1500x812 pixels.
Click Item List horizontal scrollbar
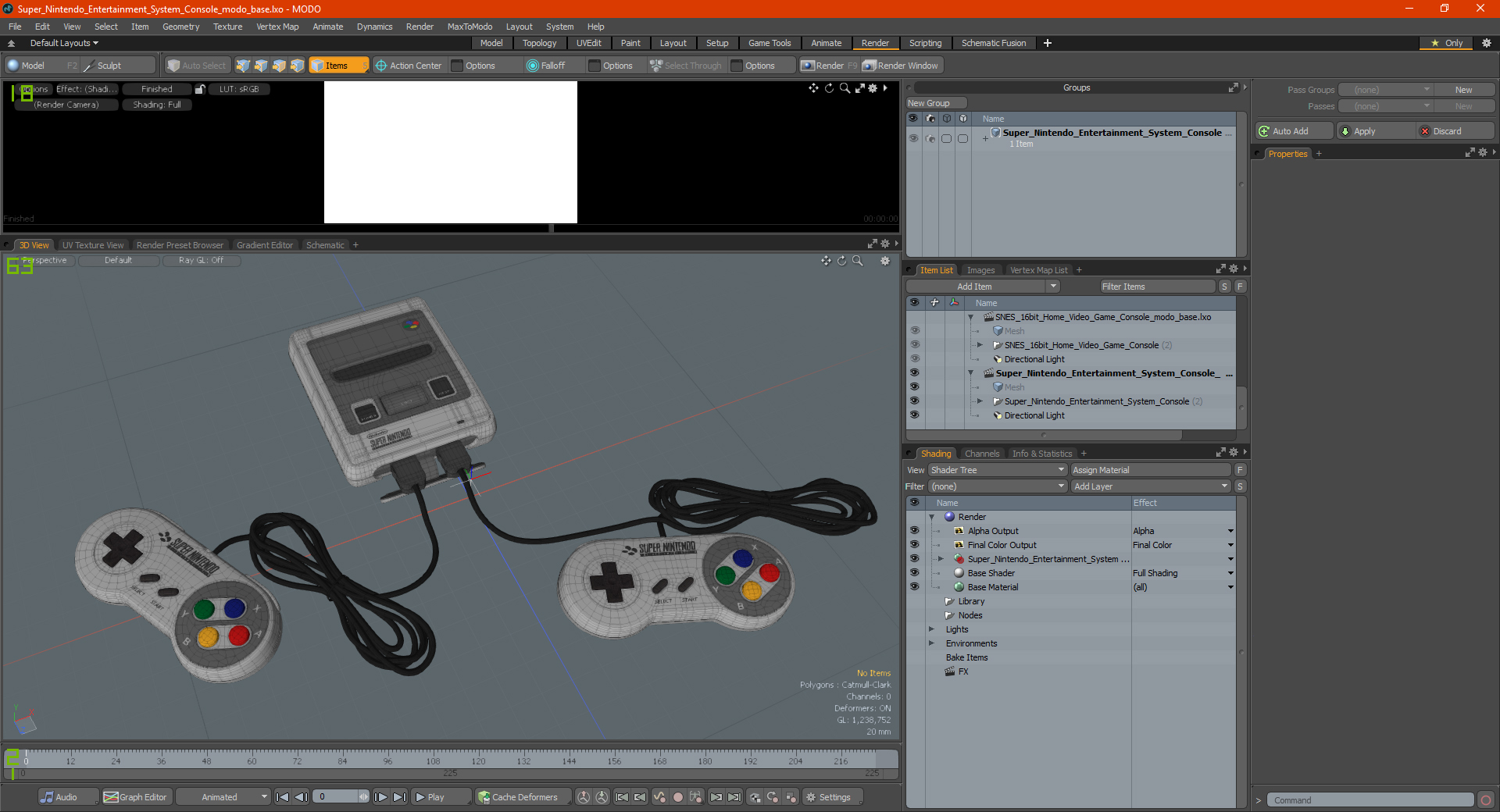1044,435
